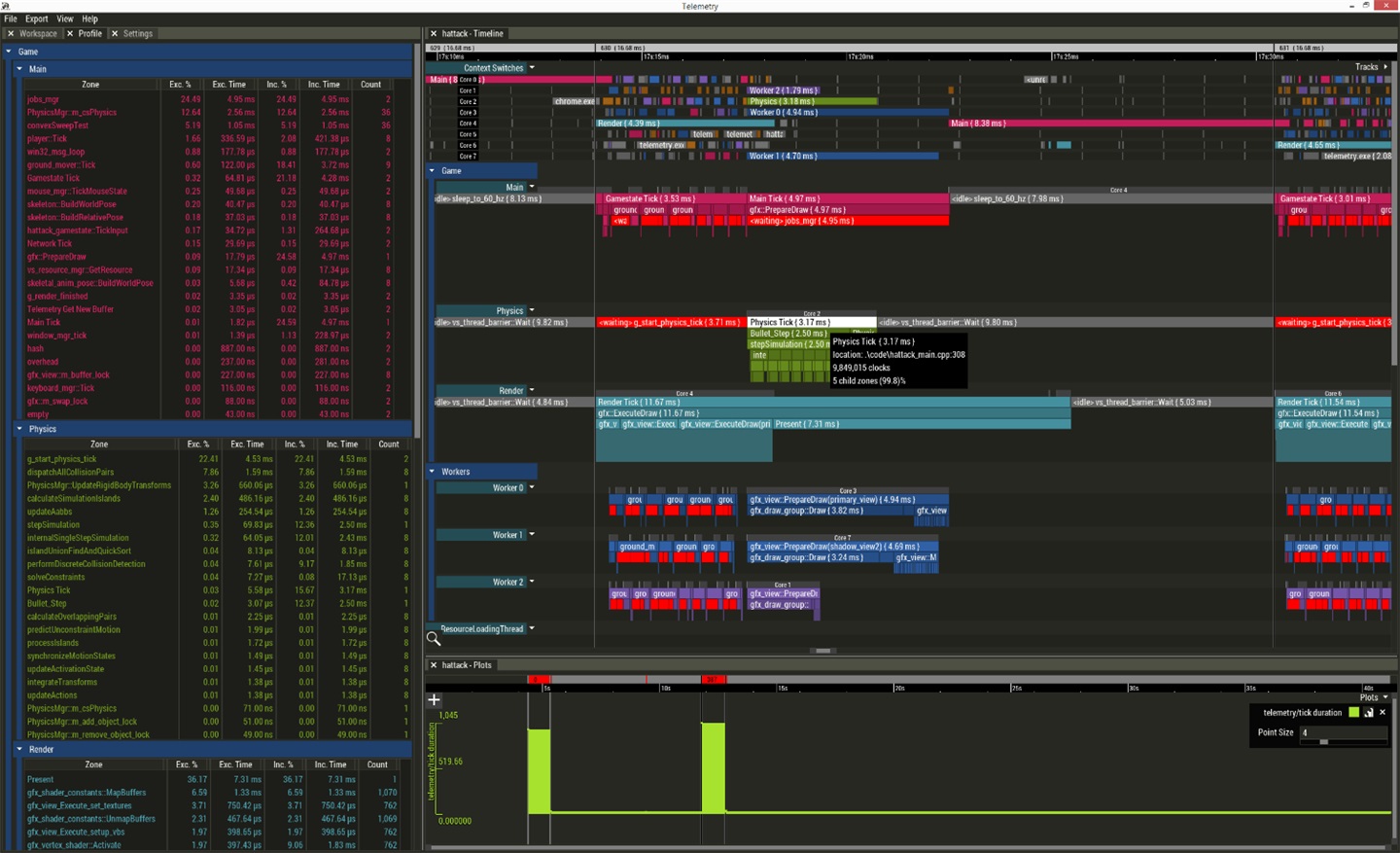Remove the telemetry/tick duration plot
This screenshot has height=853, width=1400.
(x=1382, y=713)
